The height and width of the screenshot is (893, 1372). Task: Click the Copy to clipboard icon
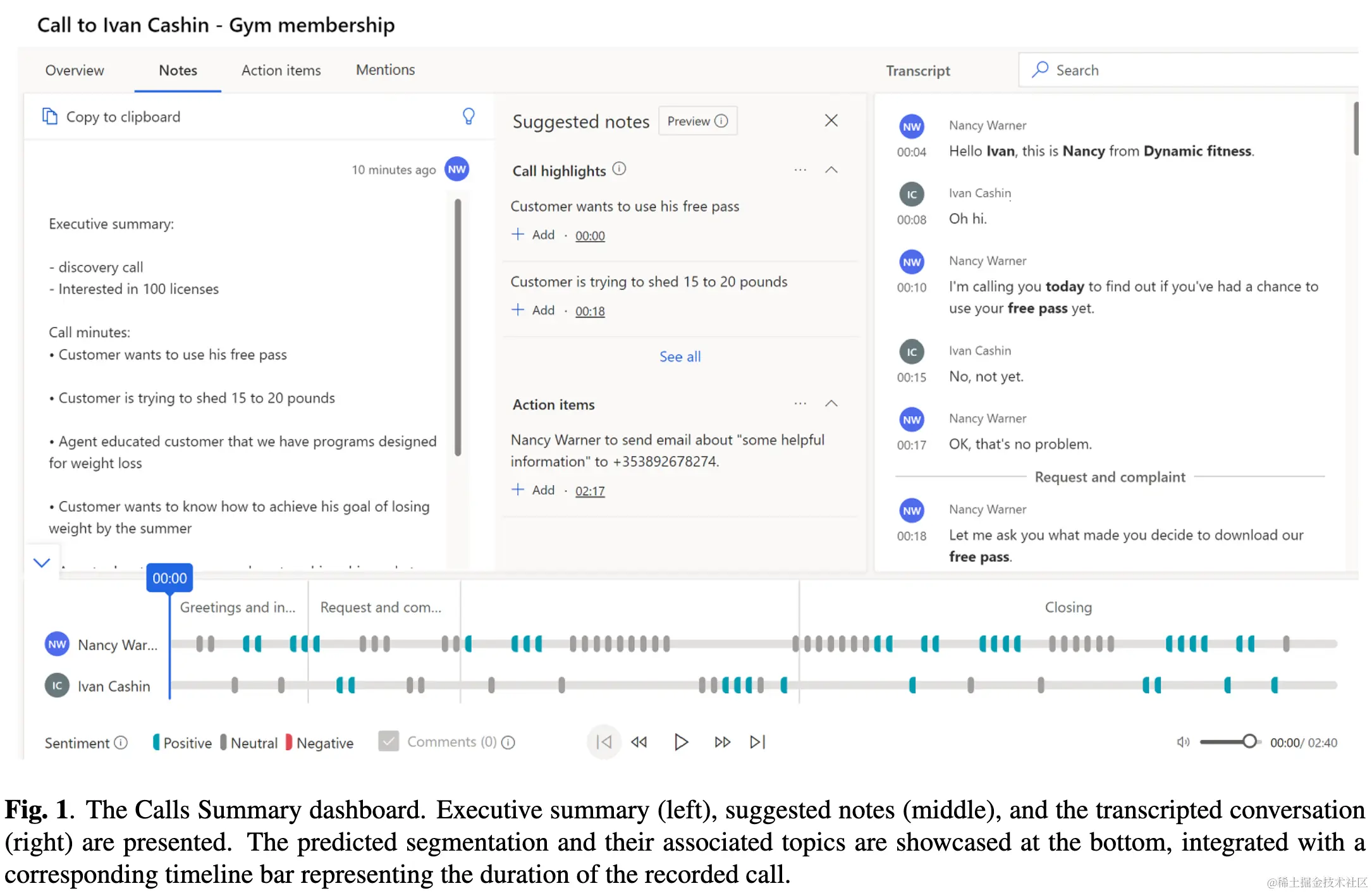49,116
